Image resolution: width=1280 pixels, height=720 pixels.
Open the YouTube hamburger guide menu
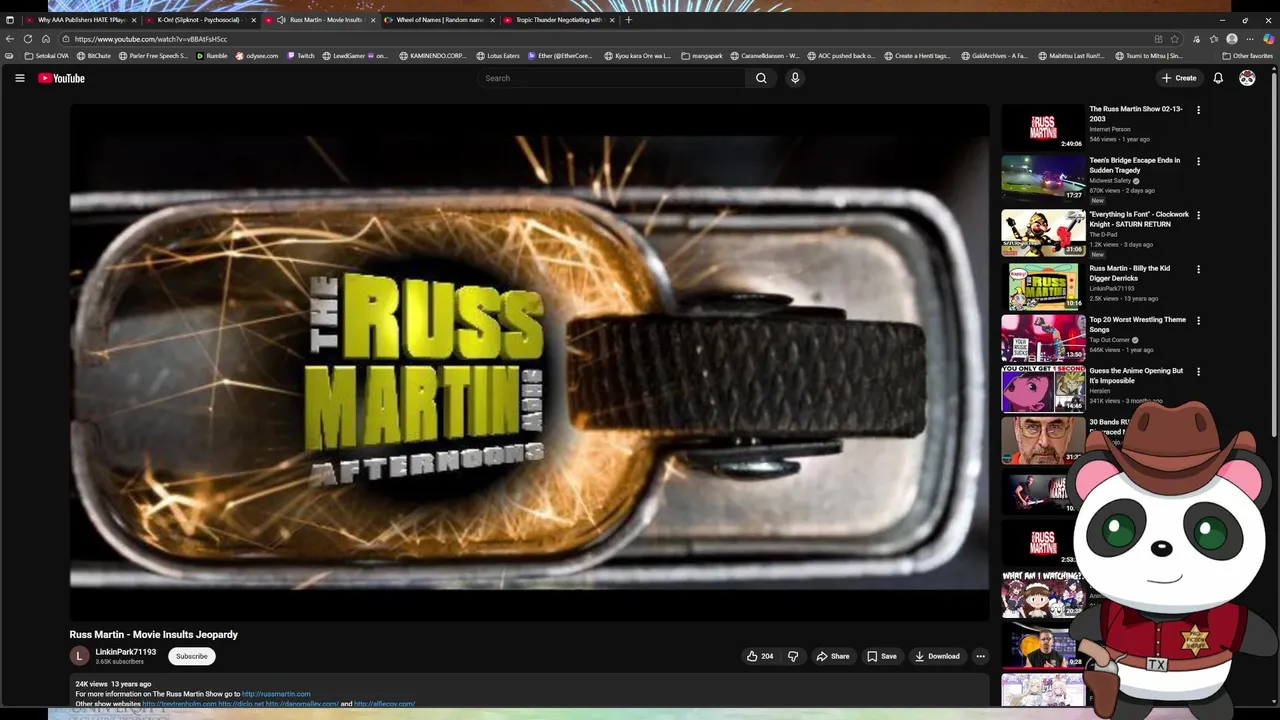(19, 78)
